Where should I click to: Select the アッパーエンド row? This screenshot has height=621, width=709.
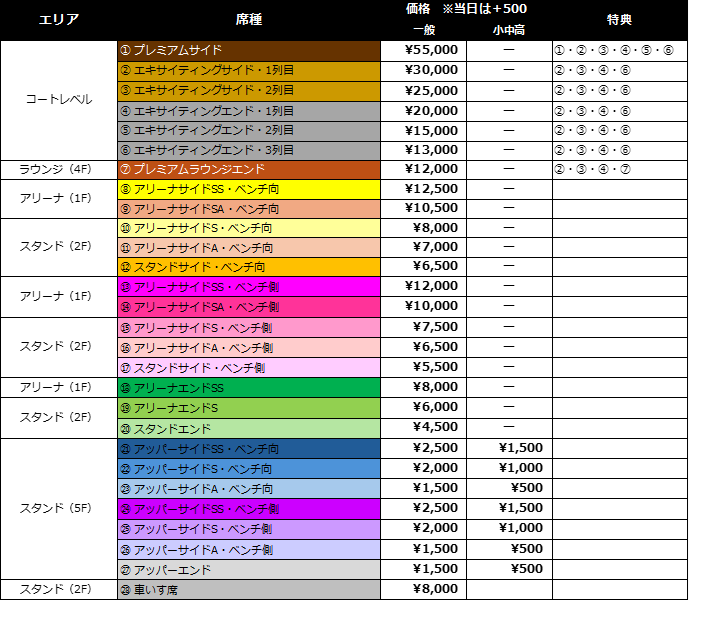tap(249, 570)
